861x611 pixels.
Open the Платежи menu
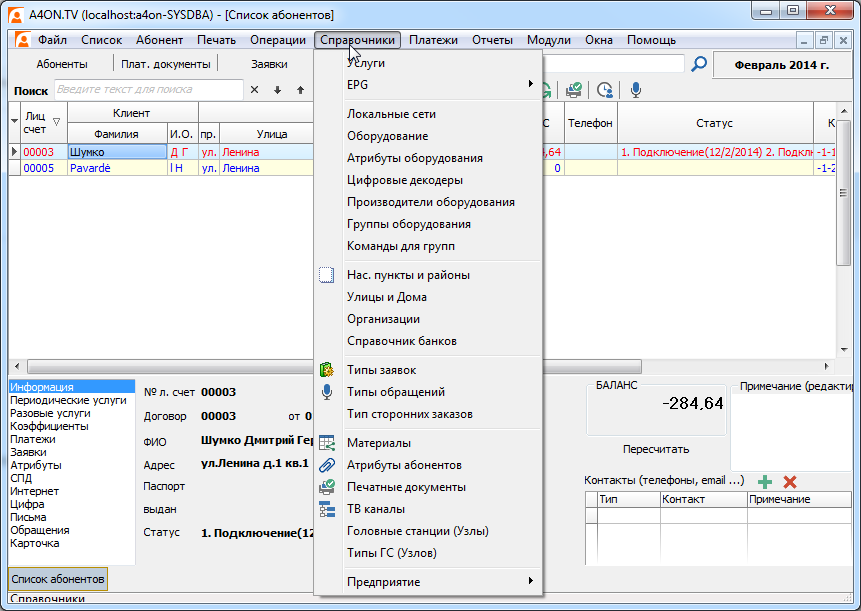coord(433,40)
